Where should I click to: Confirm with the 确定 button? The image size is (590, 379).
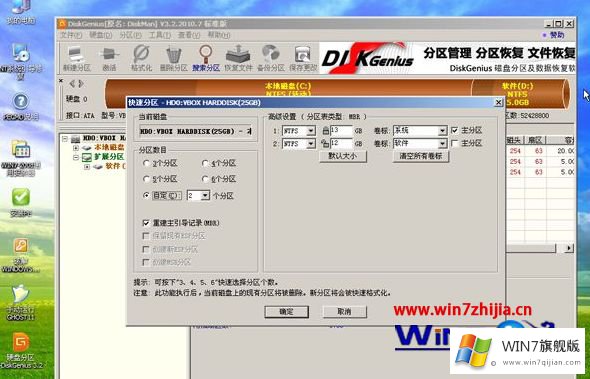coord(286,312)
